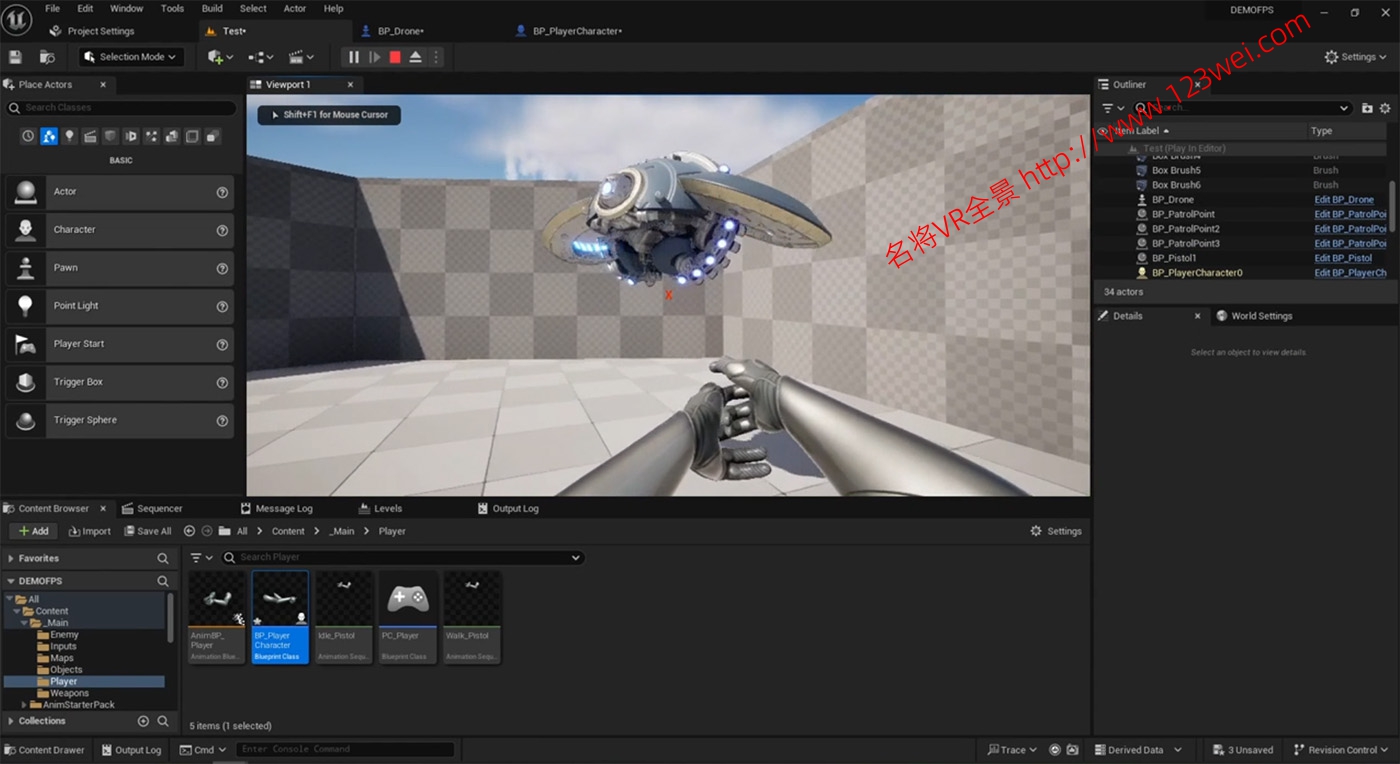Open the Outliner settings gear icon
Viewport: 1400px width, 764px height.
click(x=1386, y=108)
